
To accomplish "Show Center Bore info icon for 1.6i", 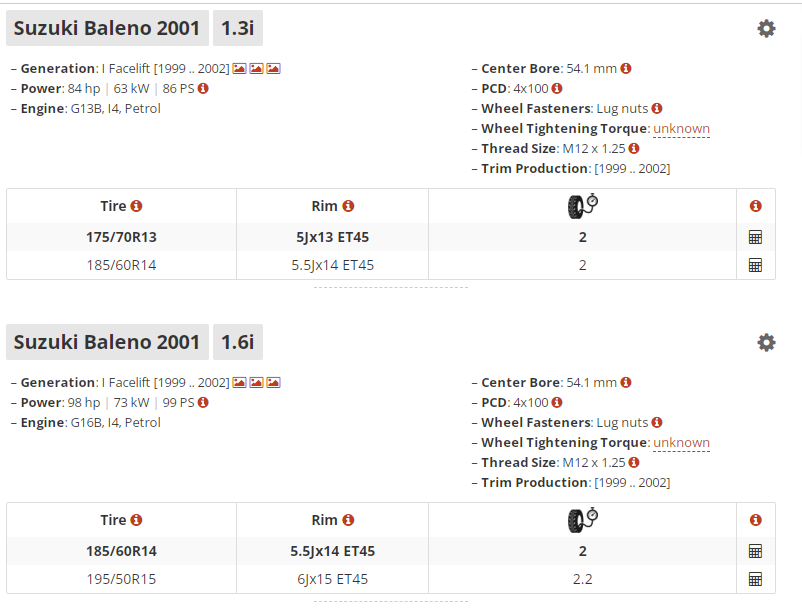I will 626,382.
